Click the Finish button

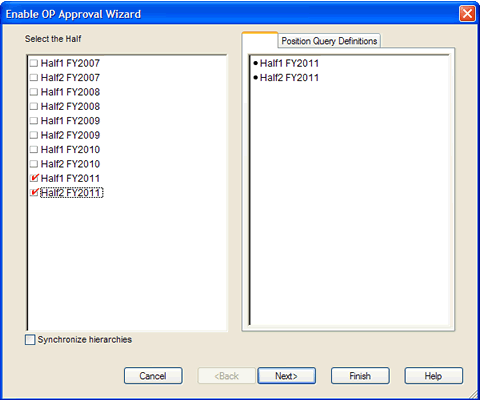click(x=360, y=376)
